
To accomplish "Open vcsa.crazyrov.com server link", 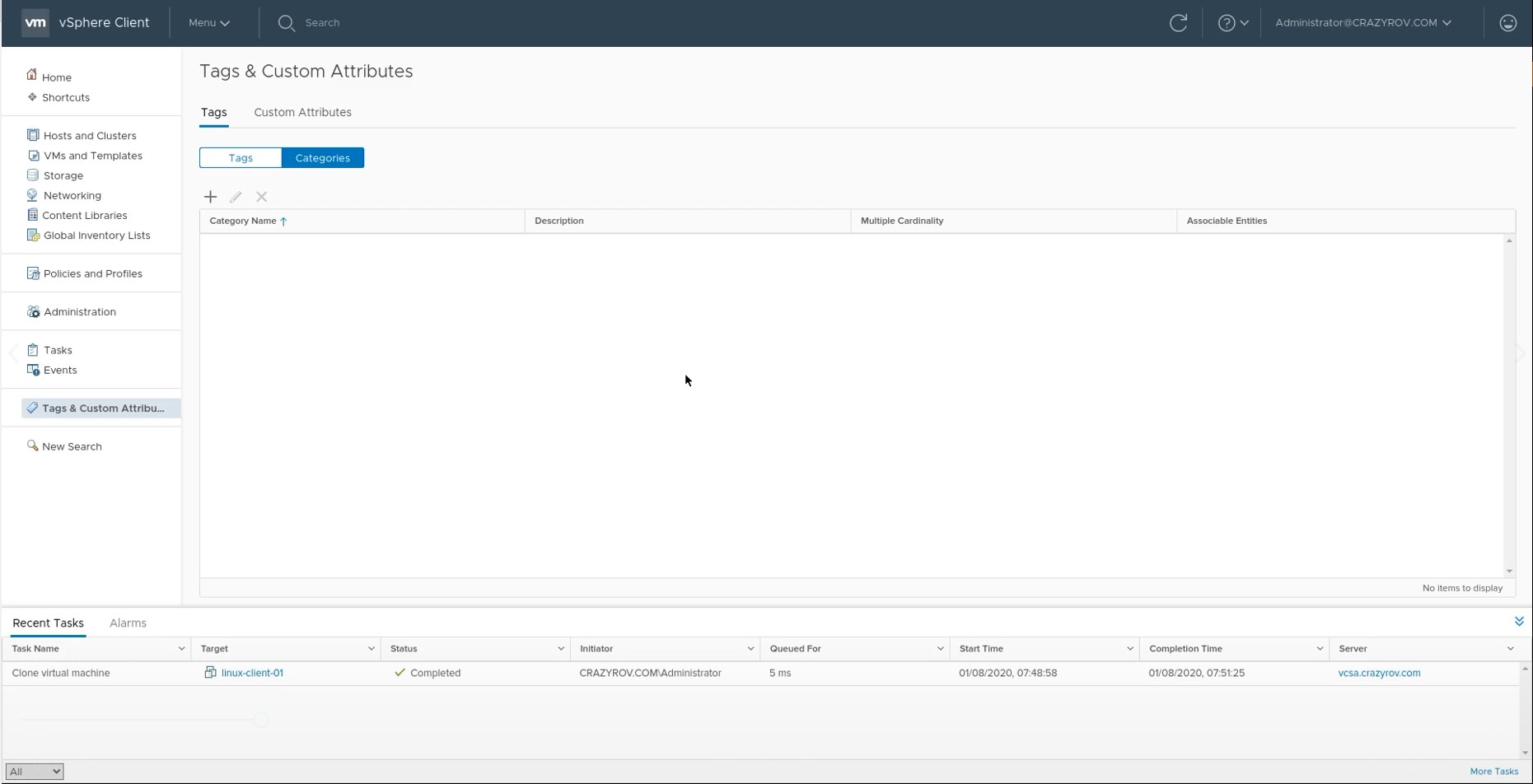I will (1379, 673).
